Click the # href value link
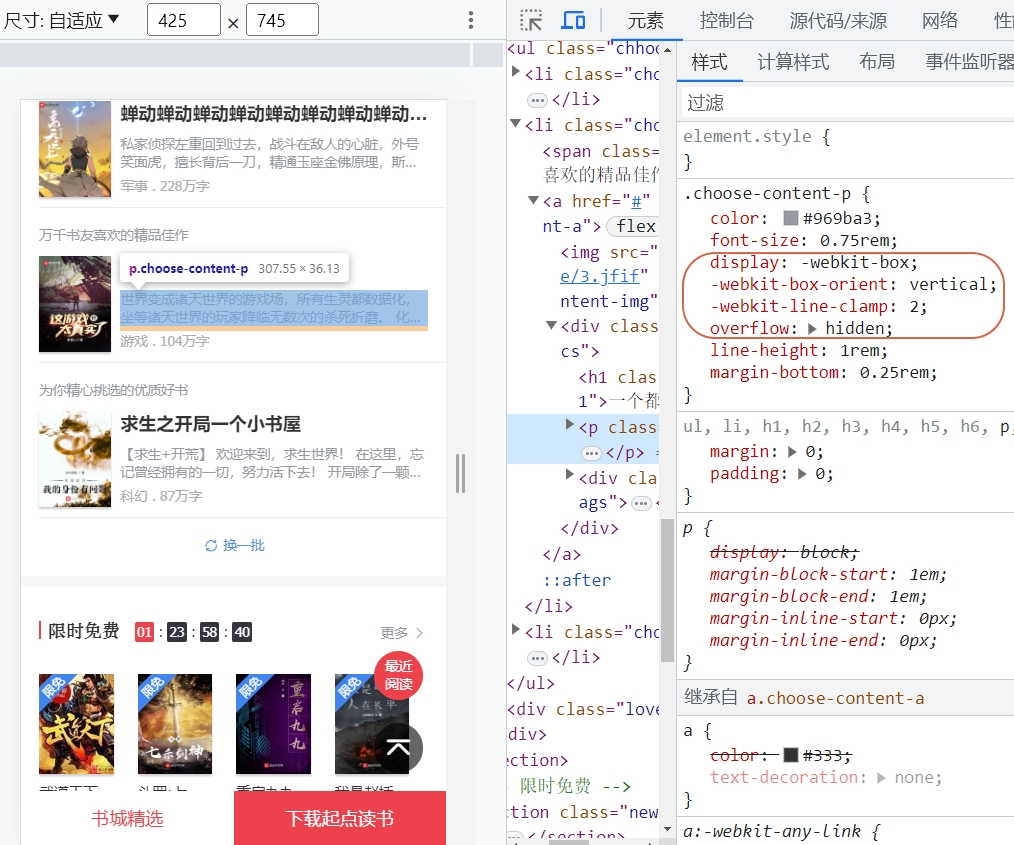The width and height of the screenshot is (1014, 845). [636, 202]
